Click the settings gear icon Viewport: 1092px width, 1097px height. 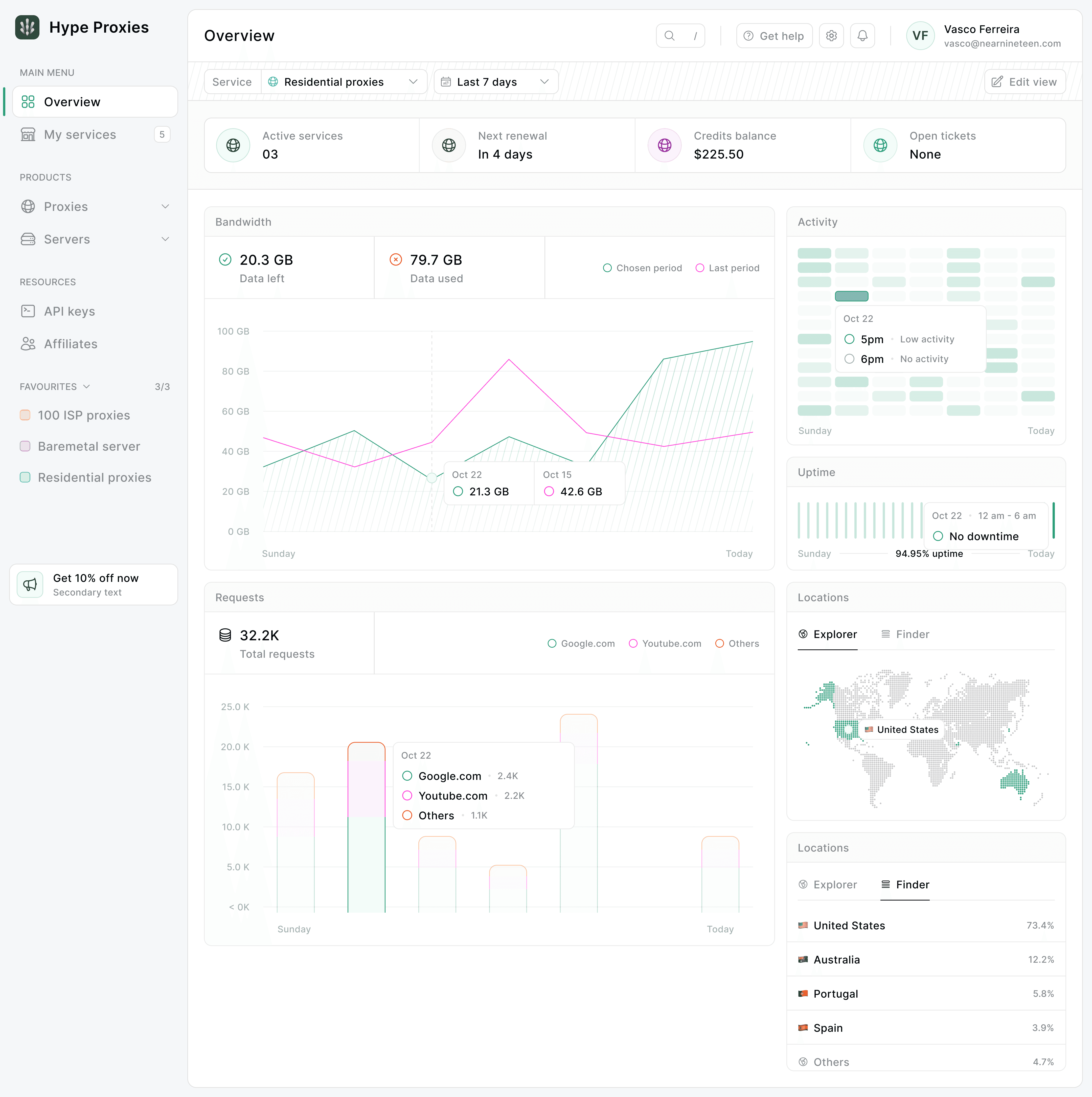pyautogui.click(x=831, y=36)
